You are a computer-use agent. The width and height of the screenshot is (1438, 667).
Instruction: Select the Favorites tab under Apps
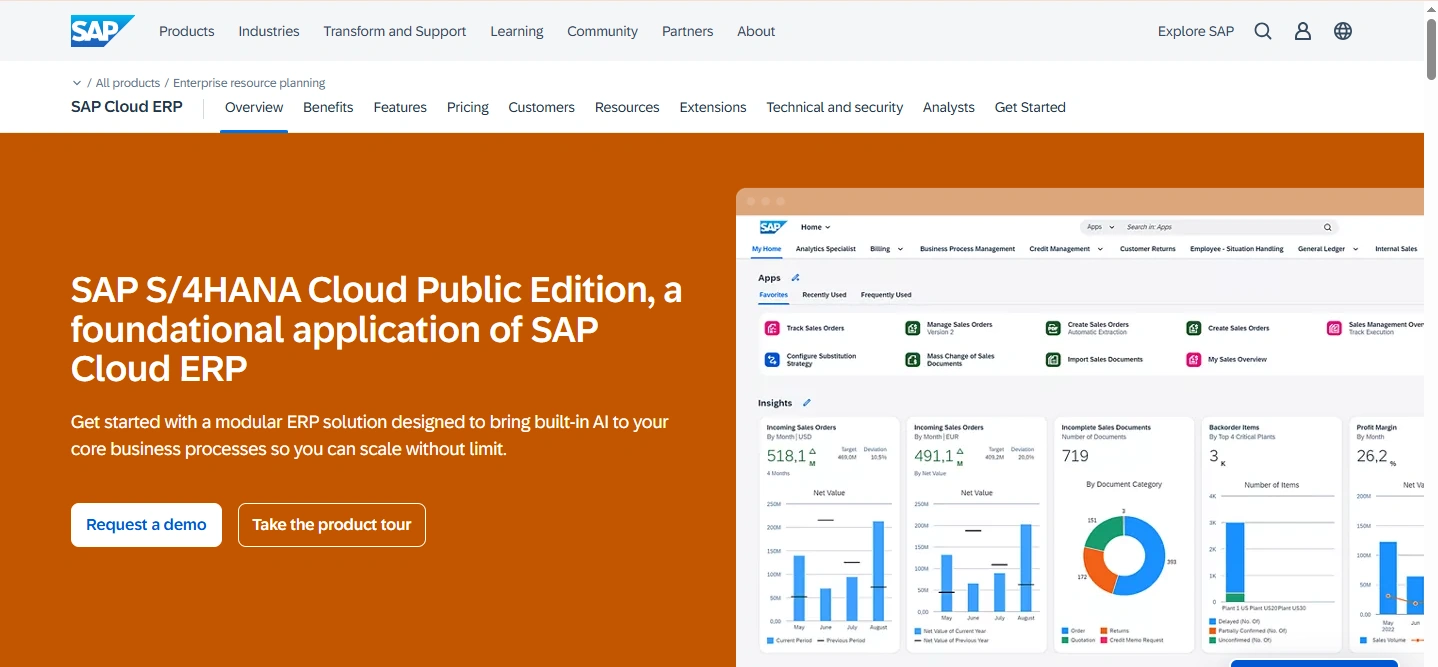tap(773, 295)
